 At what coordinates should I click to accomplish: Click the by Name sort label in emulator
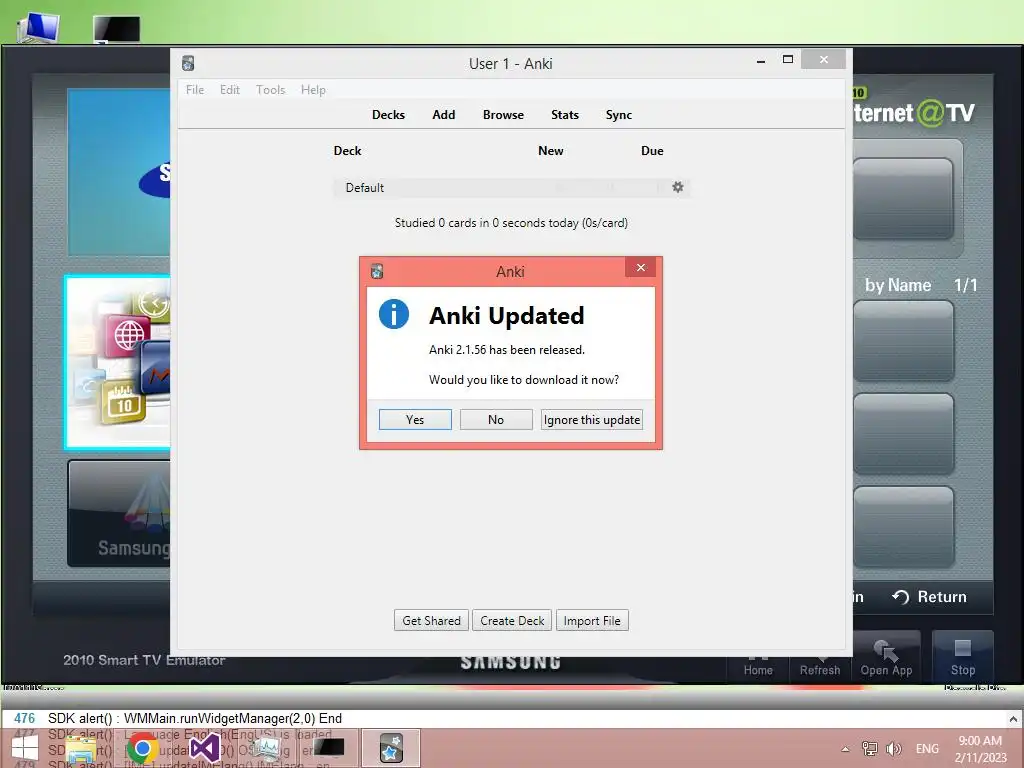pyautogui.click(x=898, y=285)
